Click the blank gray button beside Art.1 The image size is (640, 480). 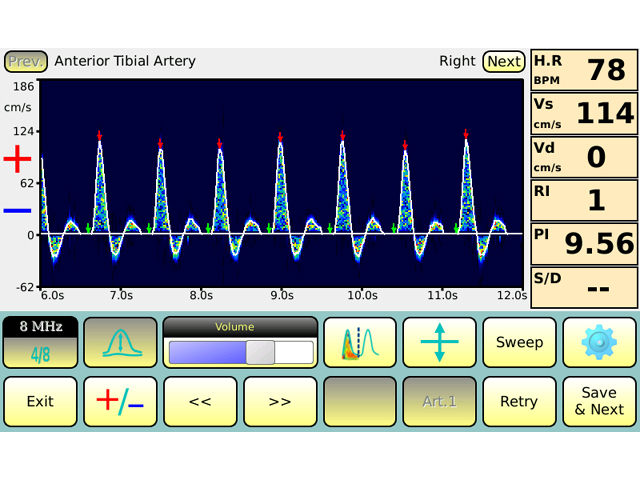[x=360, y=402]
